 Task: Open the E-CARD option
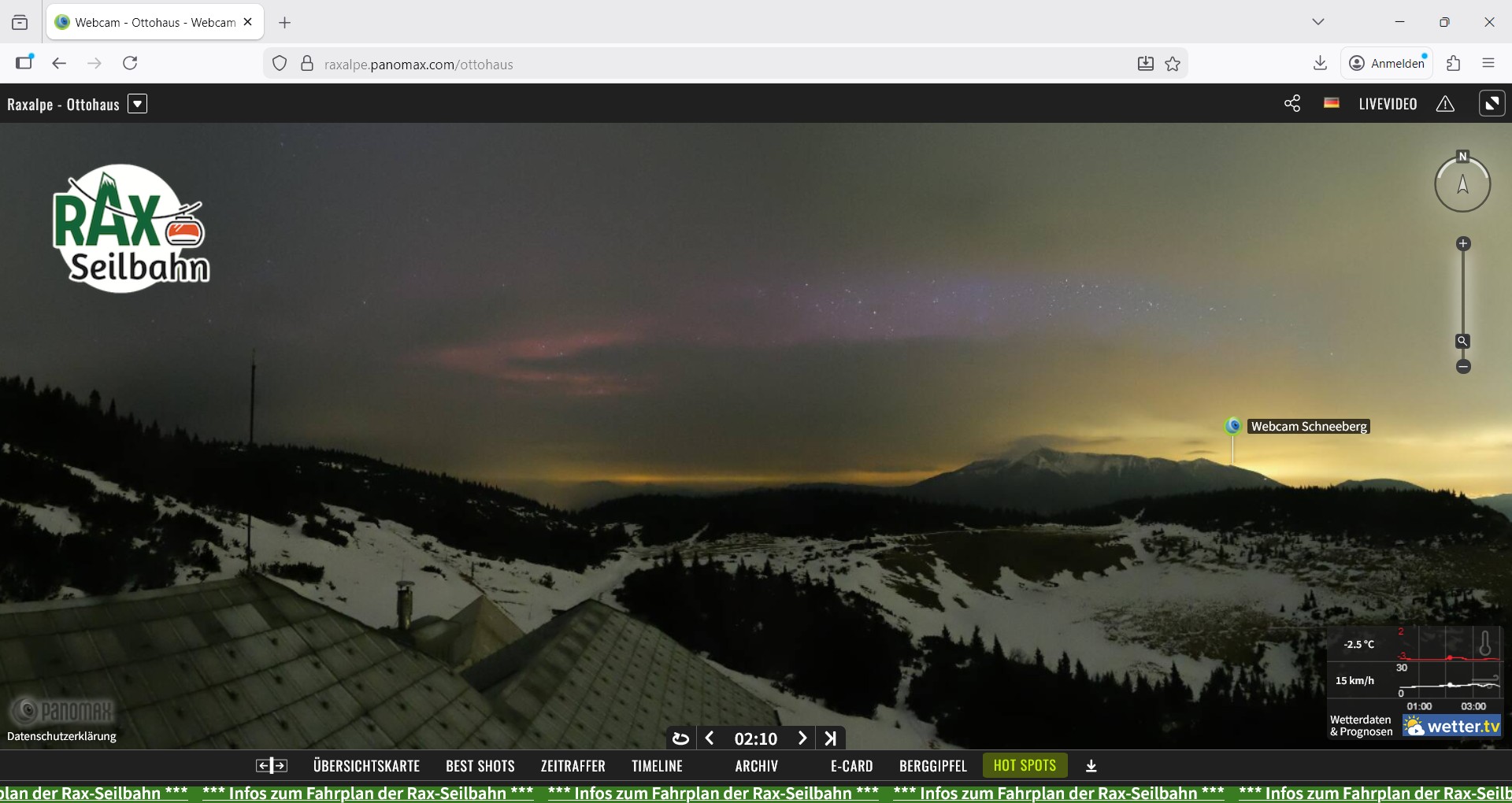[851, 766]
